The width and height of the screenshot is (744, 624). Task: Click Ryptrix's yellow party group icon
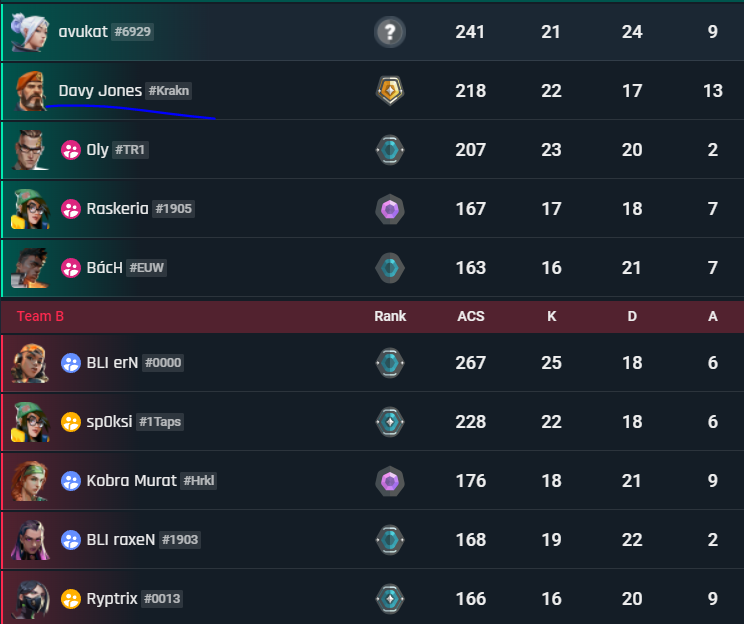point(71,599)
